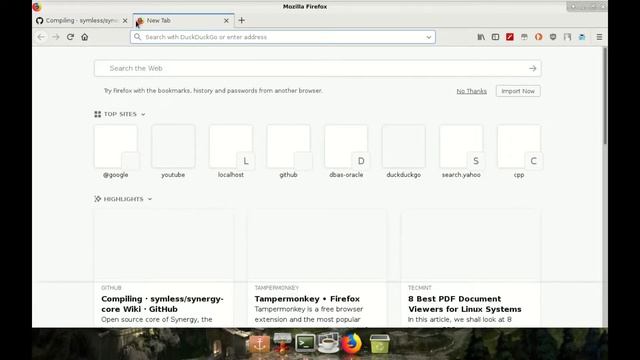Screen dimensions: 640x360
Task: Focus the address bar input
Action: click(283, 37)
